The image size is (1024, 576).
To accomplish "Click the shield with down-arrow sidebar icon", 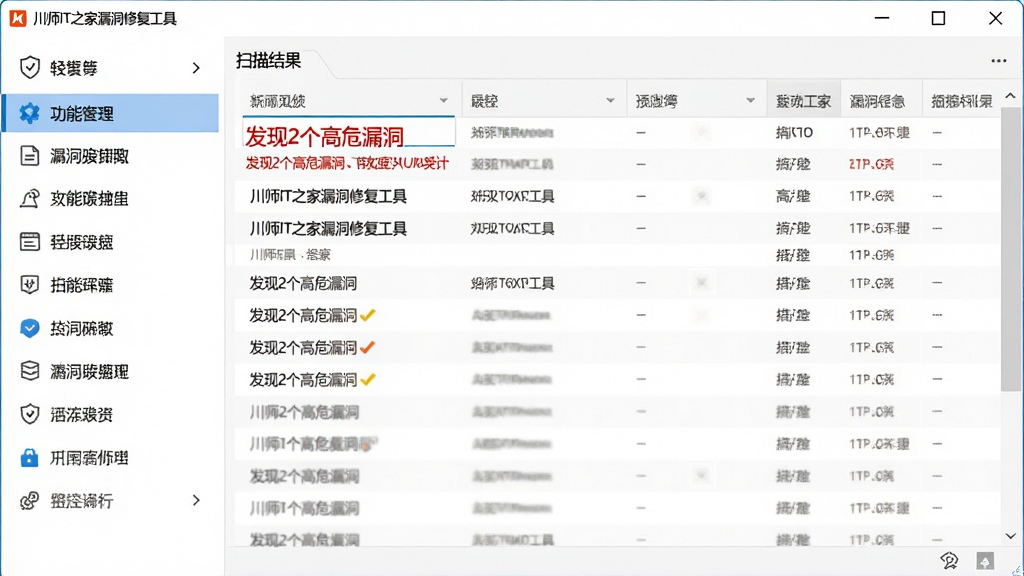I will (x=29, y=285).
